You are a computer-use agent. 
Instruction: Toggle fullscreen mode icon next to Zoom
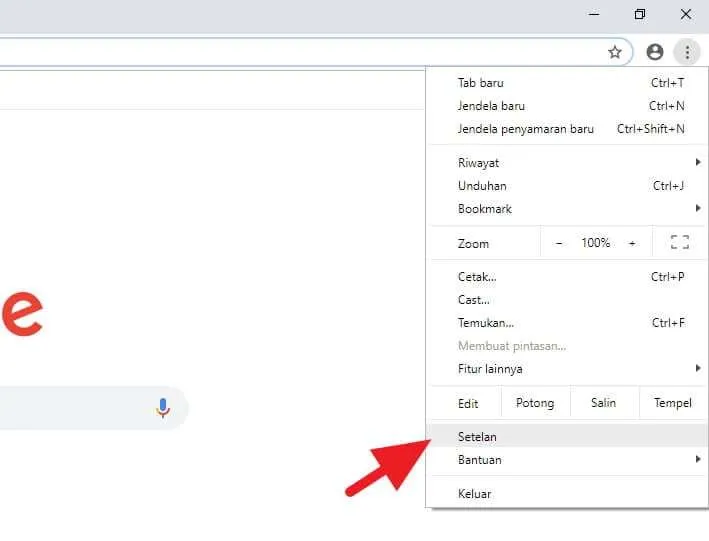click(680, 242)
